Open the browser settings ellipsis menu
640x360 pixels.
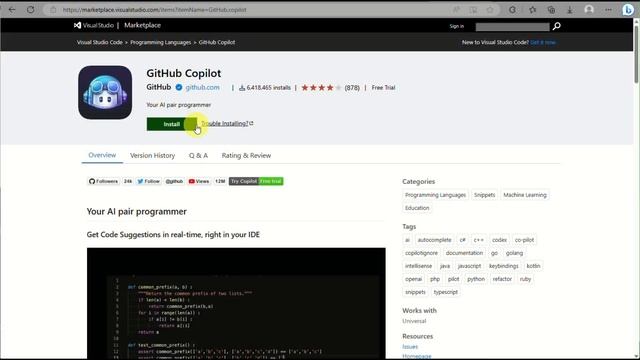[x=609, y=9]
